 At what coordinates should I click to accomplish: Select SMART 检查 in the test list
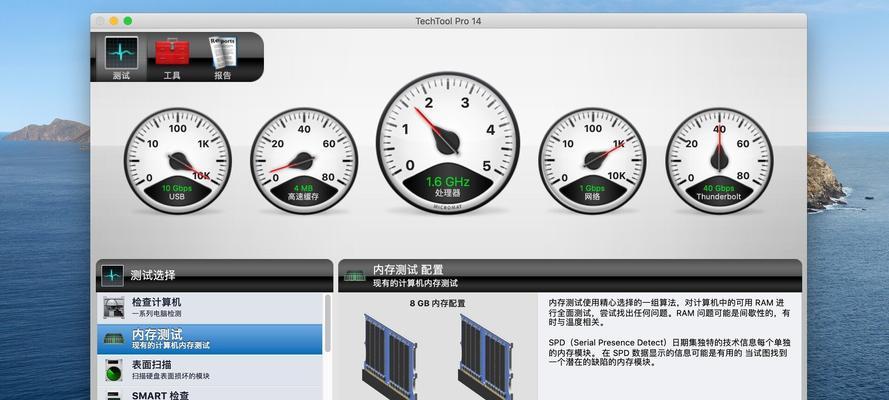click(210, 394)
